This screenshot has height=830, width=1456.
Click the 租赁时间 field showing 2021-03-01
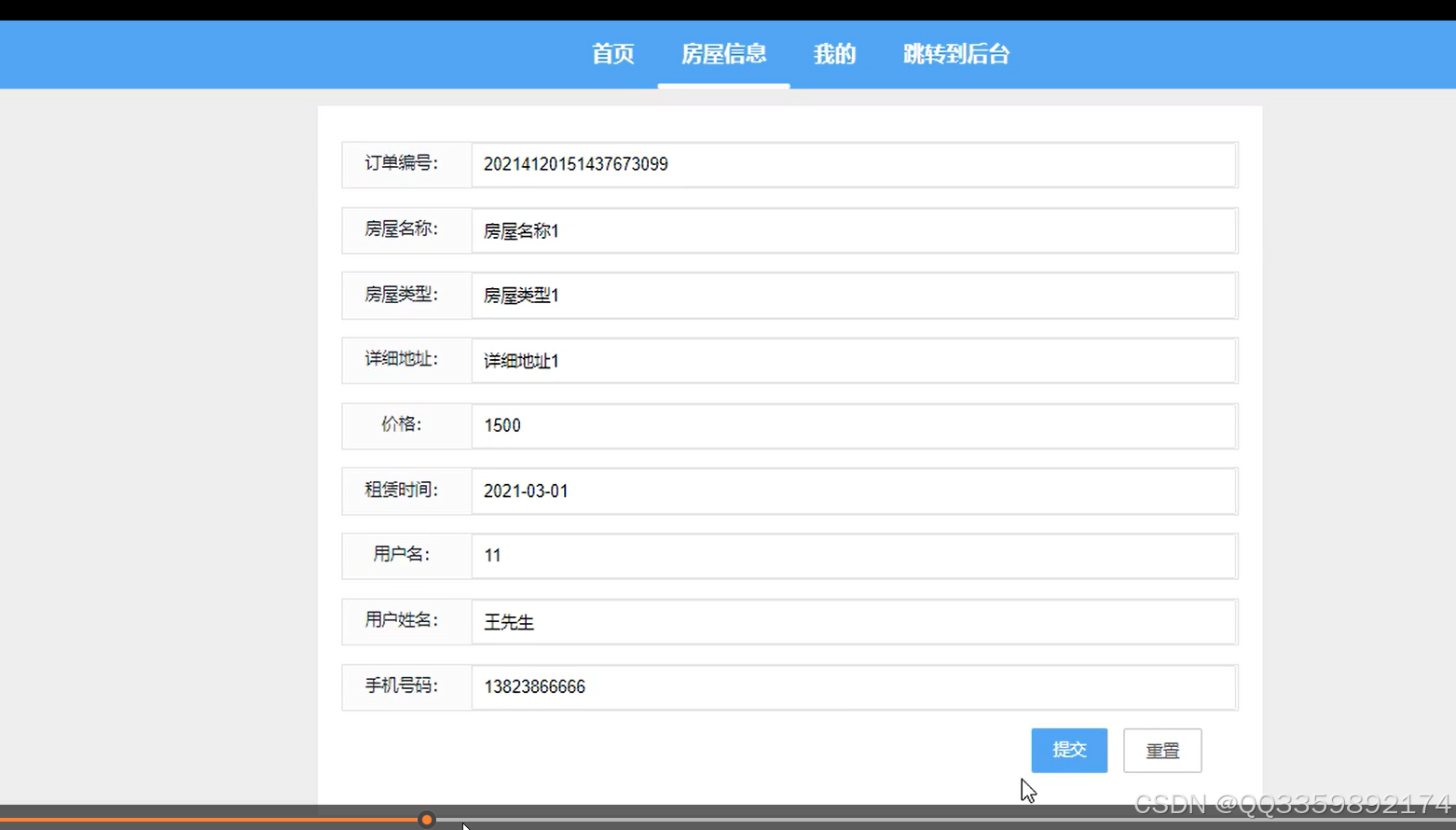point(855,491)
